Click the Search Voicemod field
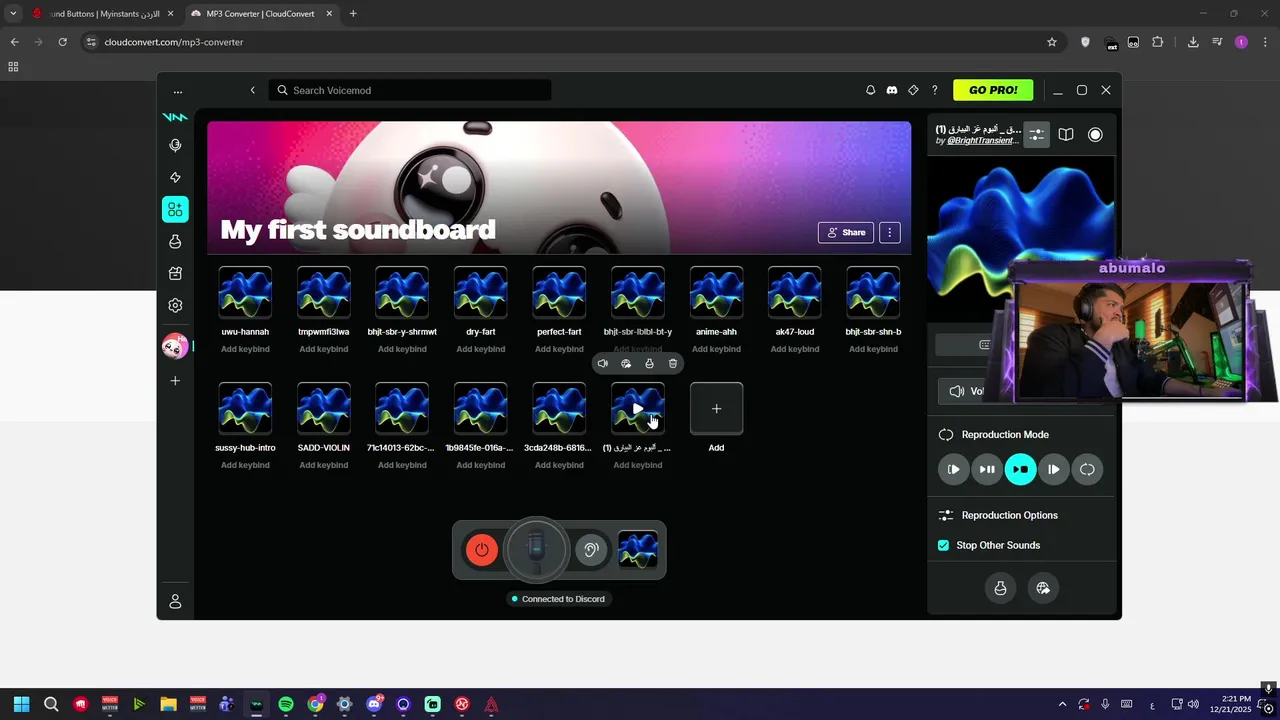Viewport: 1280px width, 720px height. (x=412, y=90)
